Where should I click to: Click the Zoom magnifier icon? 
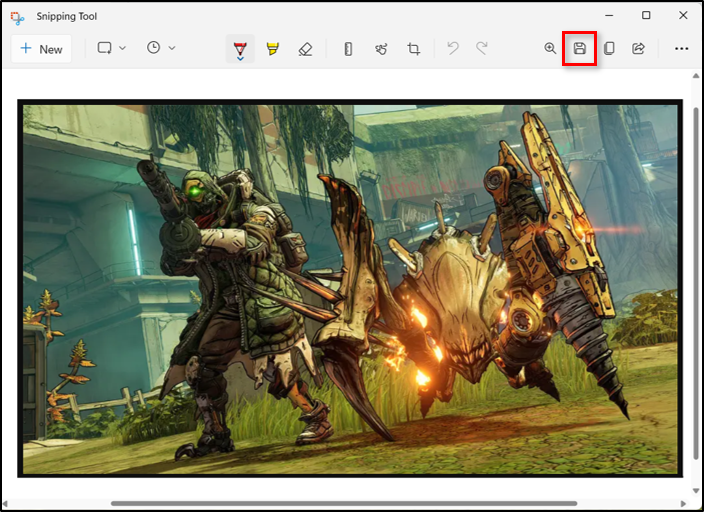tap(550, 48)
